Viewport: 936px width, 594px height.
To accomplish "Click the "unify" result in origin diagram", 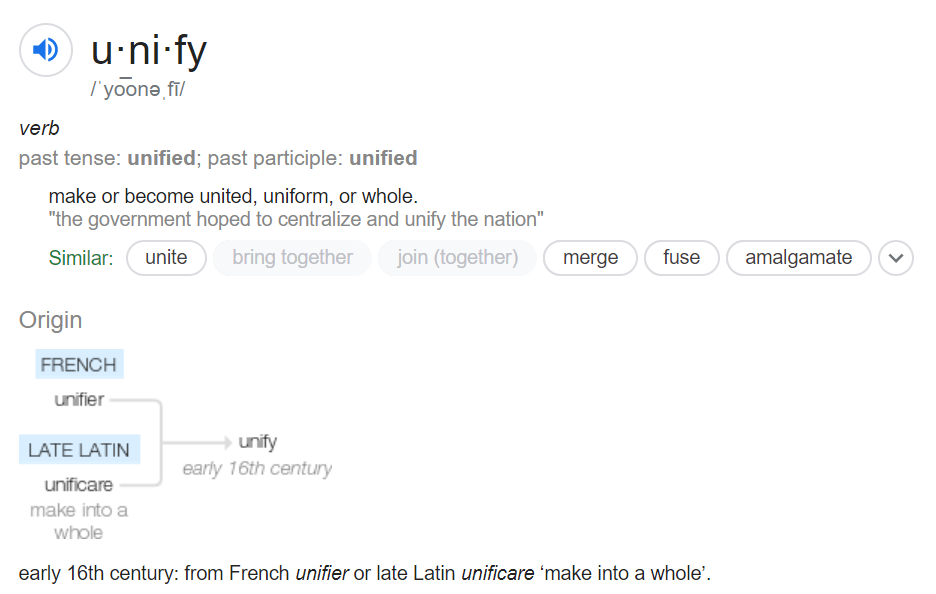I will tap(257, 442).
